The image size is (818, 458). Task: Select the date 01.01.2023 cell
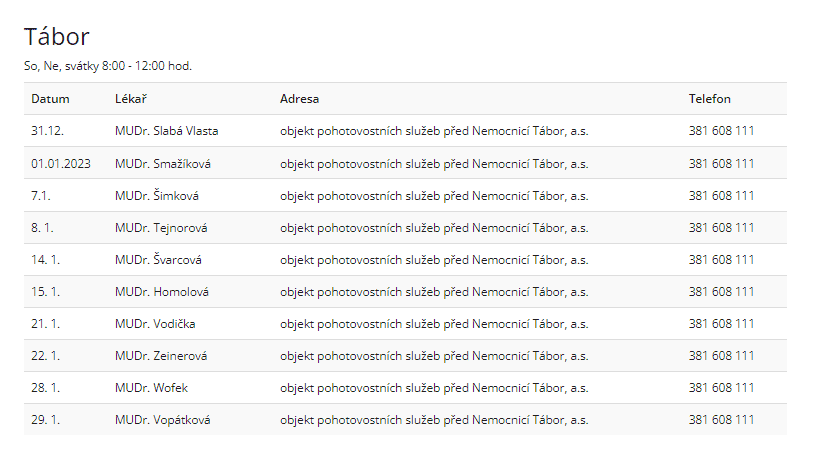pos(61,163)
